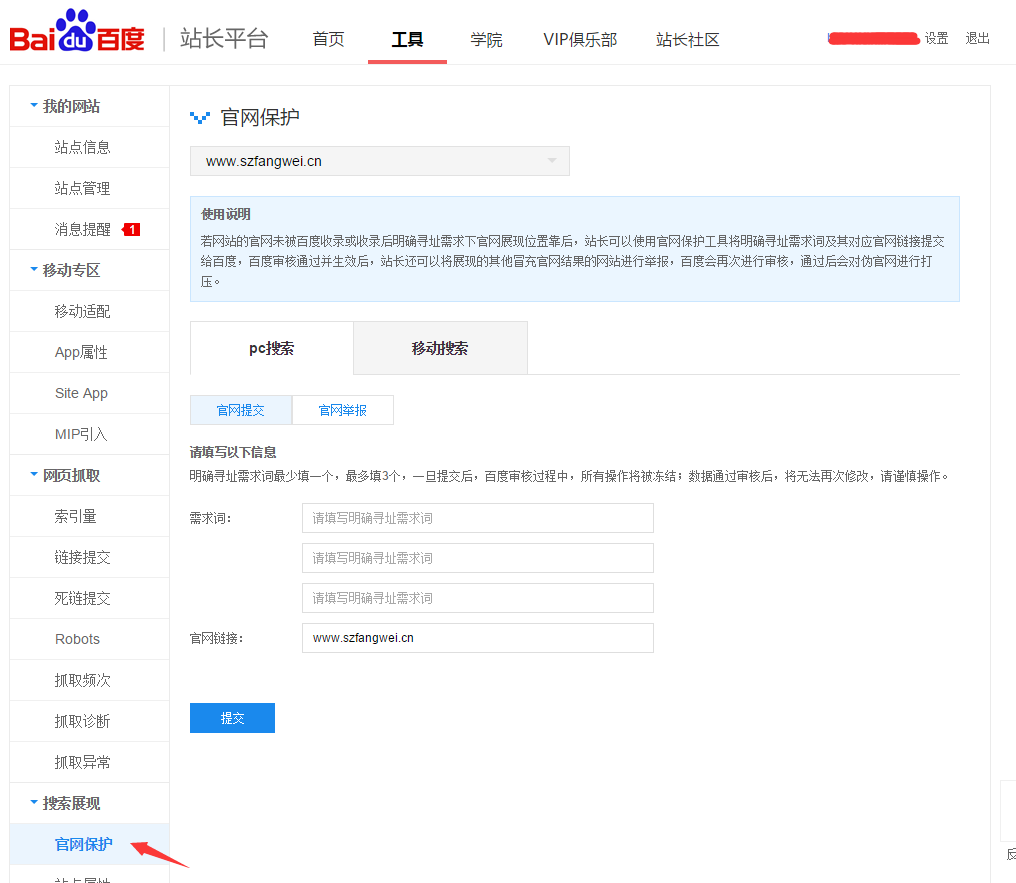Open 学院 in top navigation
Viewport: 1016px width, 883px height.
click(x=486, y=40)
